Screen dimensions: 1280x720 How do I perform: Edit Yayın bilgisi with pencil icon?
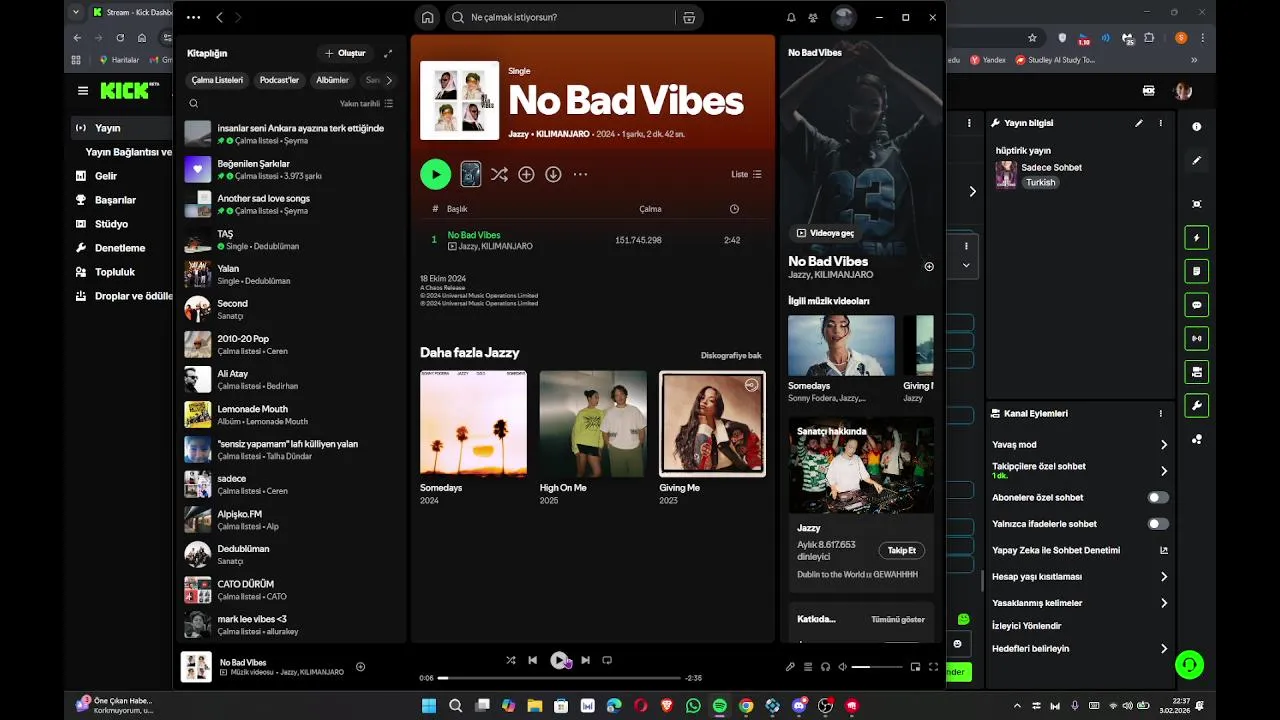pos(1139,123)
